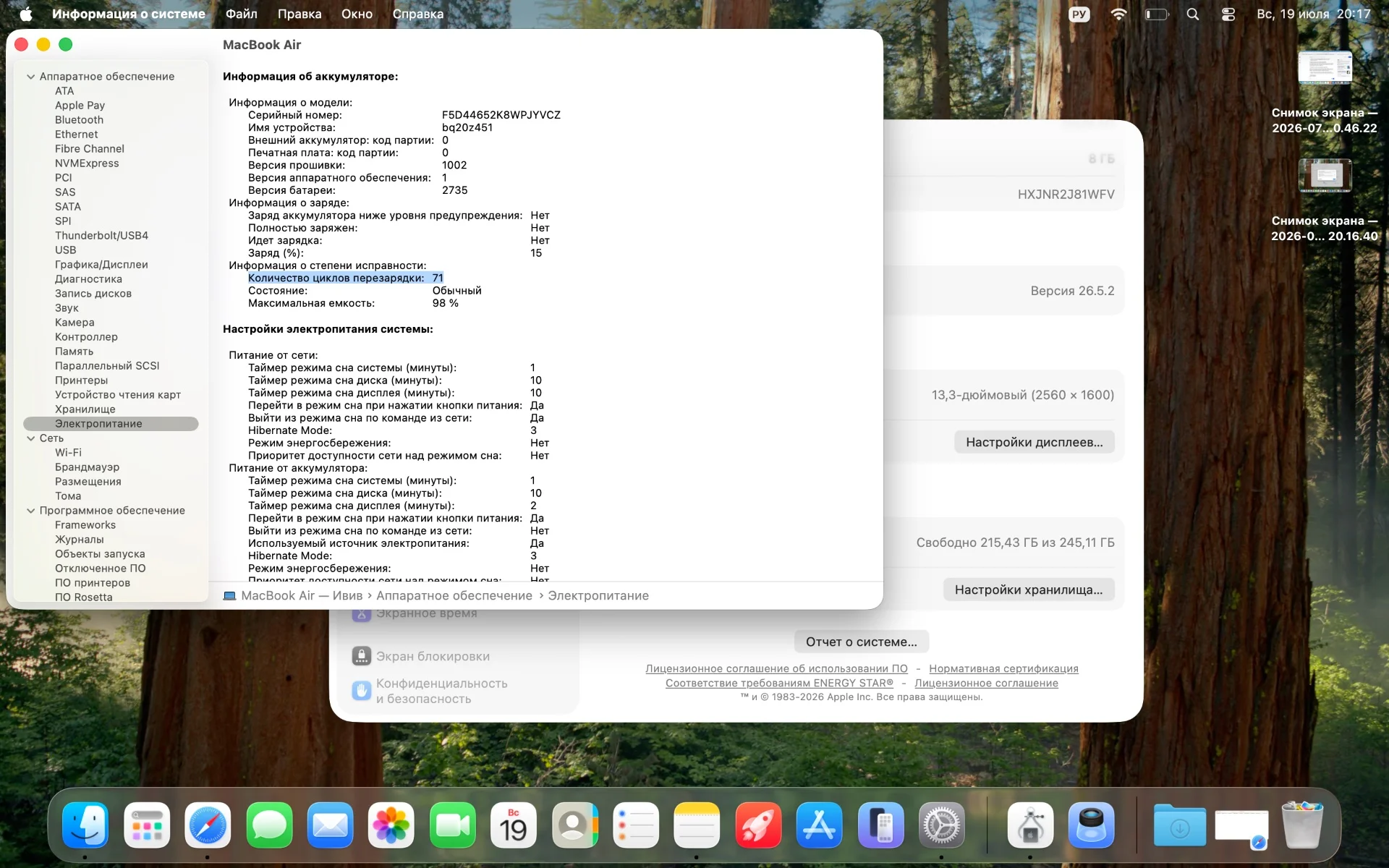The image size is (1389, 868).
Task: Select Frameworks in the sidebar
Action: click(85, 525)
